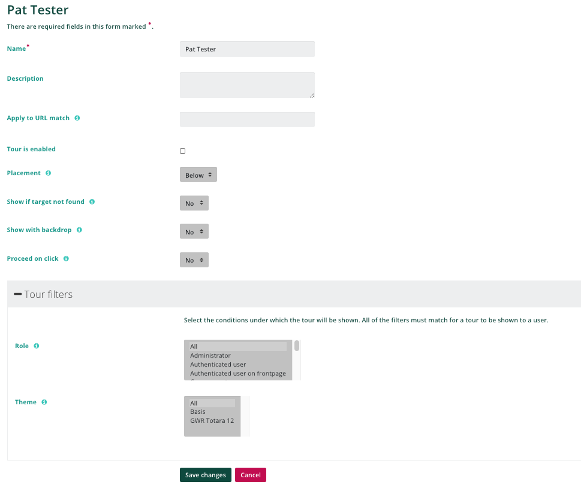Open help icon for Show if target not found
This screenshot has height=498, width=582.
pos(92,202)
